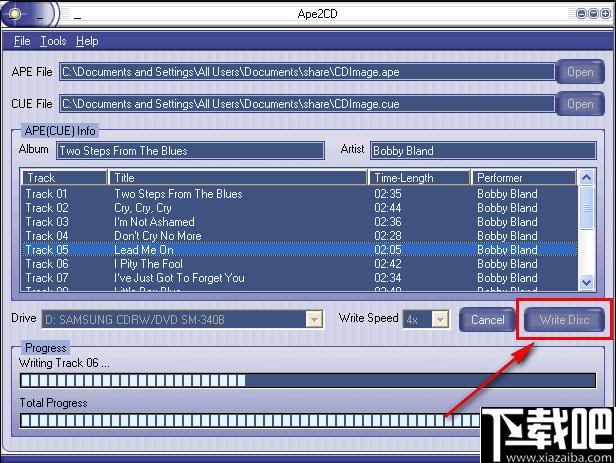Screen dimensions: 616x463
Task: Select Track 04 Don't Cry No More
Action: click(x=300, y=236)
